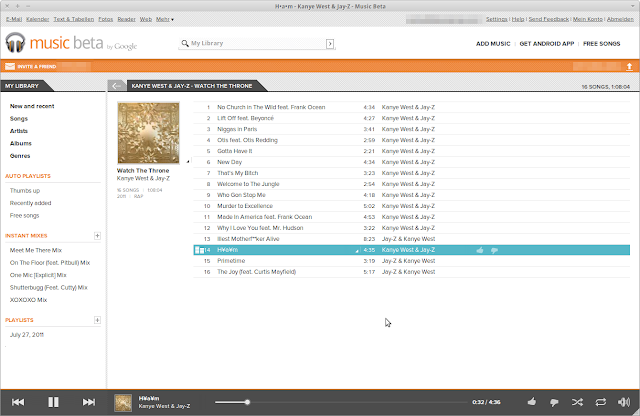Click INVITE A FRIEND

point(37,67)
